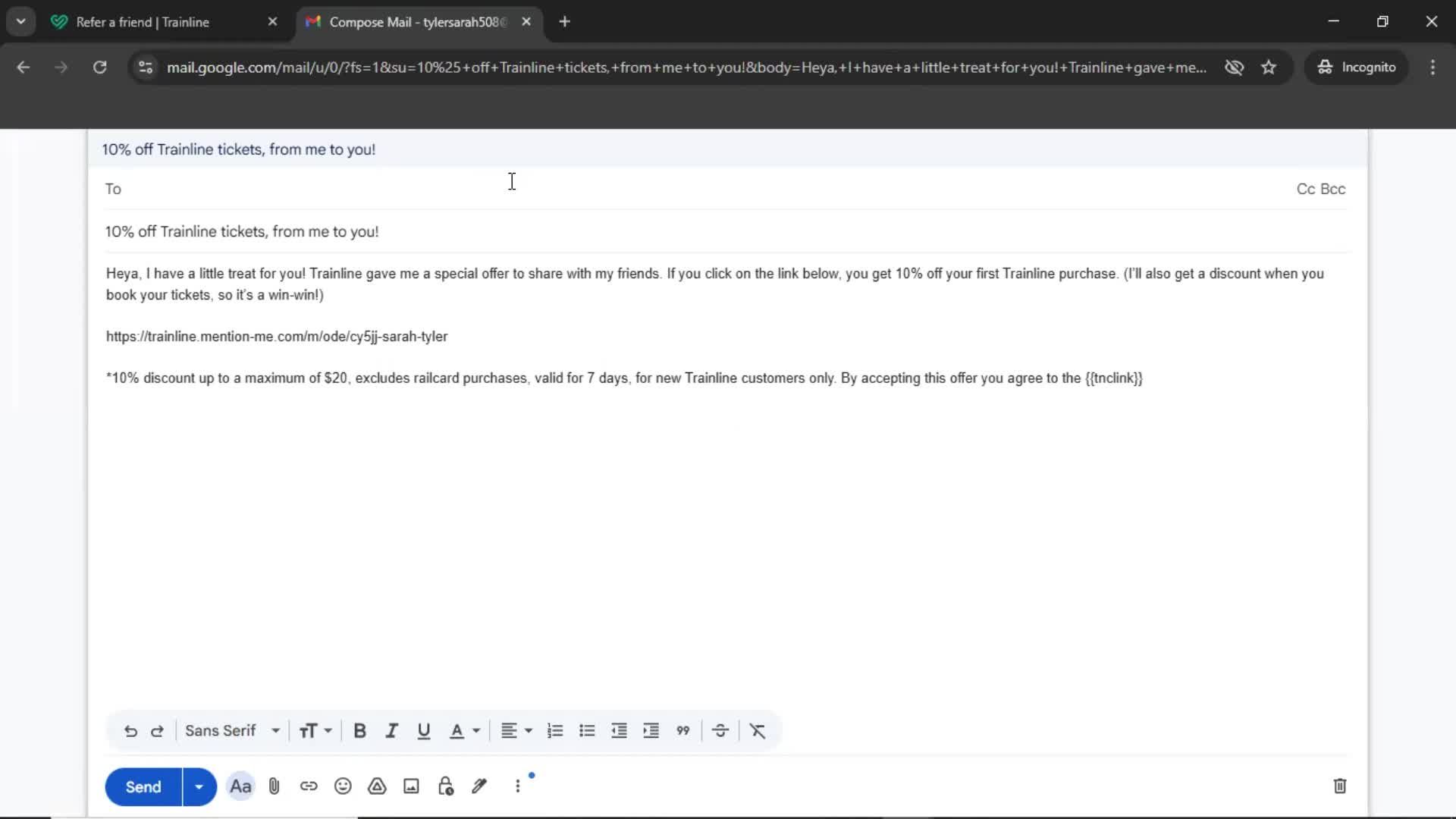Toggle italic formatting

click(391, 730)
